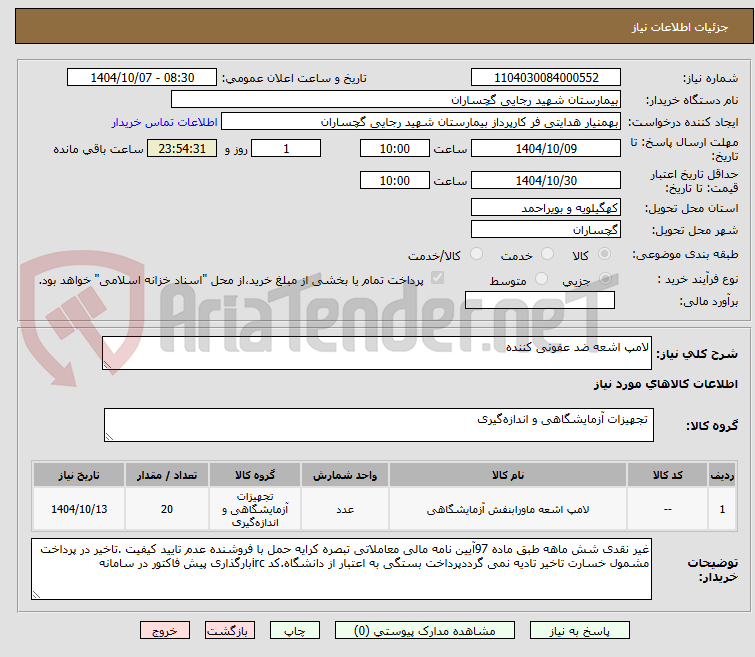Open مشاهده مدارک پیوستی (0) button
This screenshot has width=755, height=657.
point(425,631)
